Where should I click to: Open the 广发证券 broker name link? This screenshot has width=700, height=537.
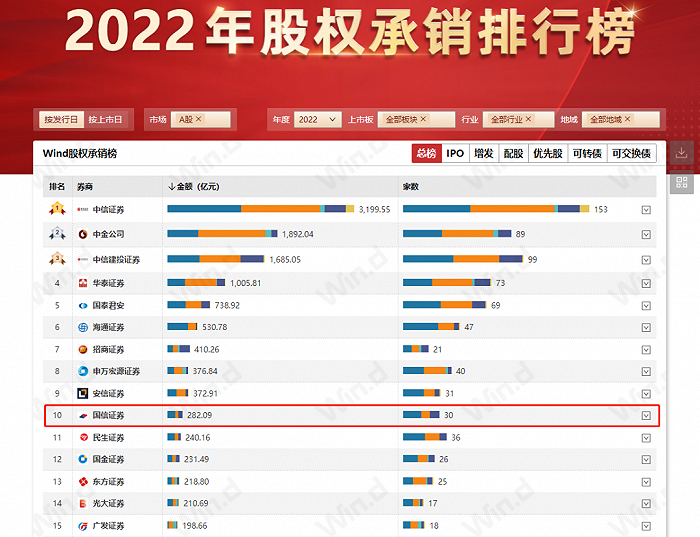108,525
